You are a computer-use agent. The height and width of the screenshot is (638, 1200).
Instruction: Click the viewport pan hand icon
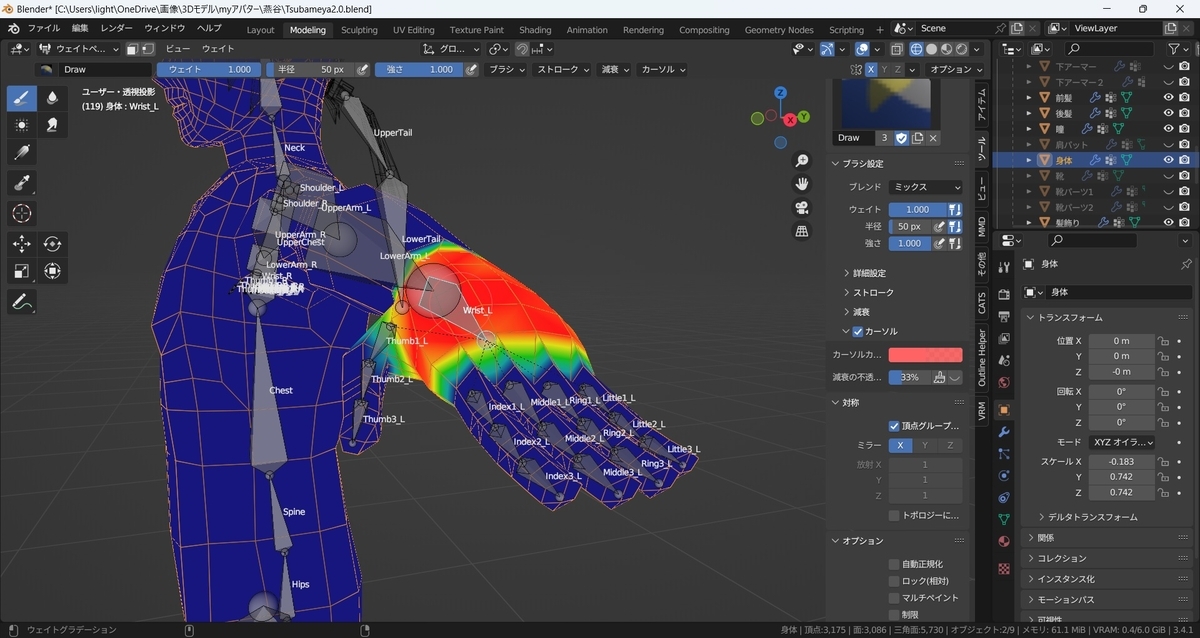[802, 184]
